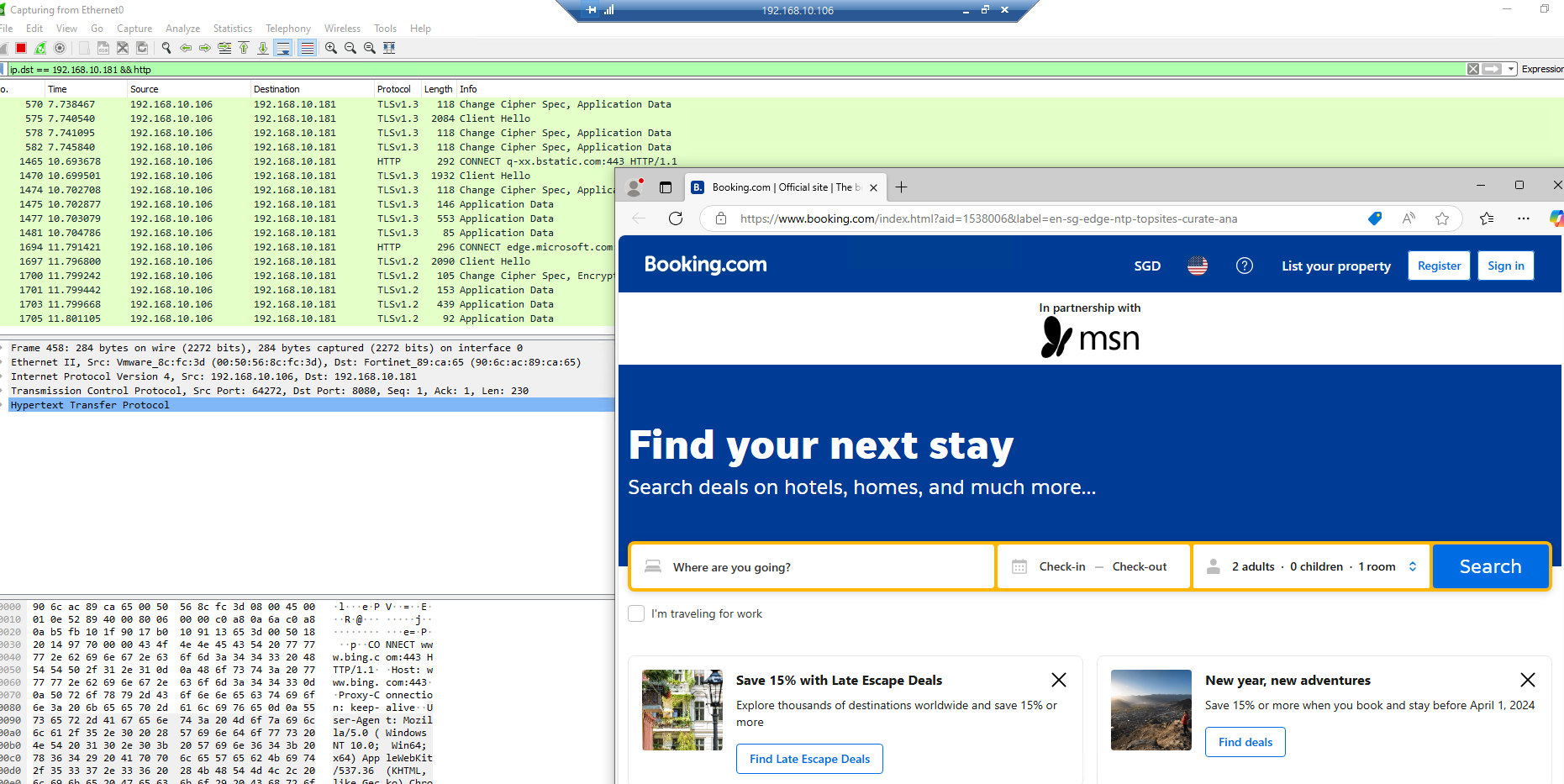Screen dimensions: 1564x784
Task: Open Edge tab actions menu
Action: click(666, 187)
